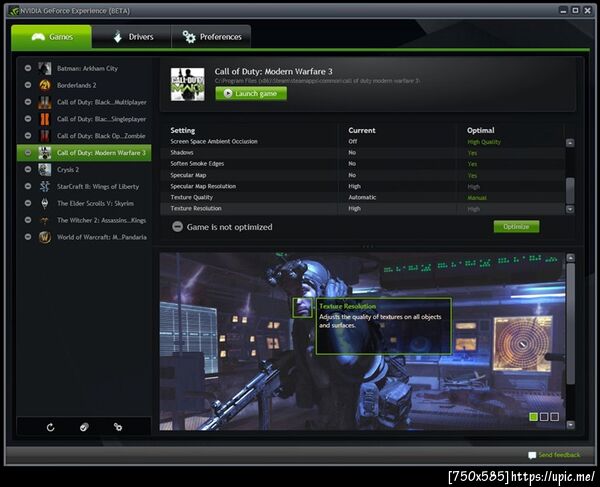Viewport: 600px width, 487px height.
Task: Click status circle beside Batman: Arkham City
Action: [28, 68]
